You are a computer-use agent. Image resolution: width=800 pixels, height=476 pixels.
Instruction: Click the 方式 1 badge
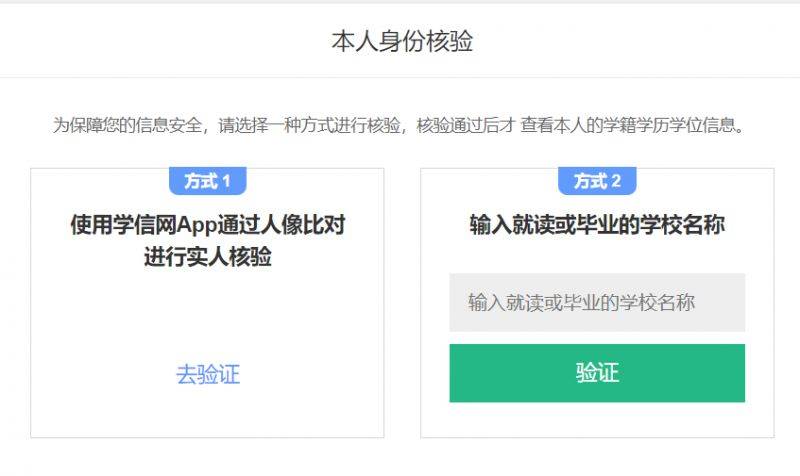click(208, 181)
